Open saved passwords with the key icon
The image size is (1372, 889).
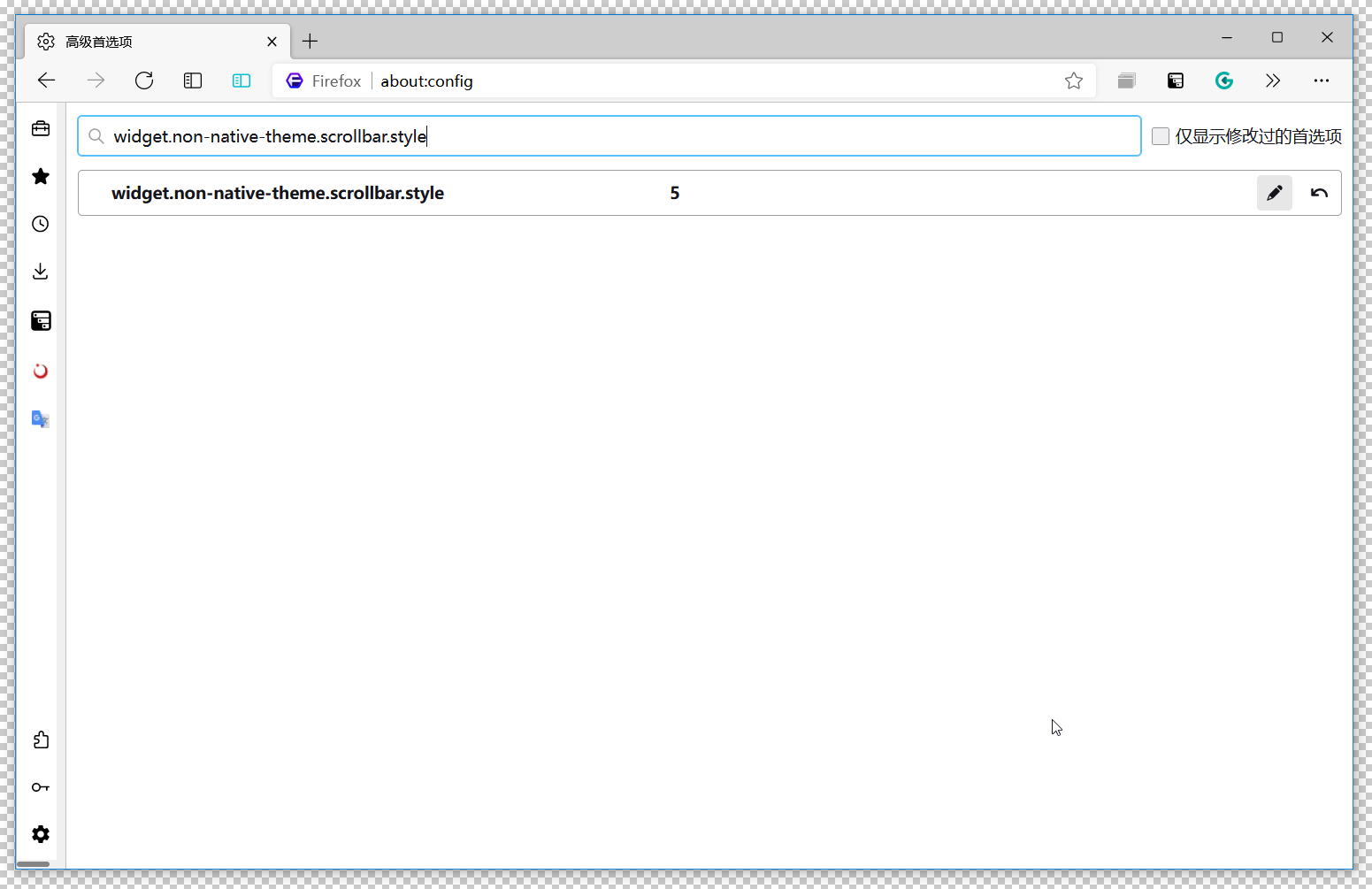[40, 786]
